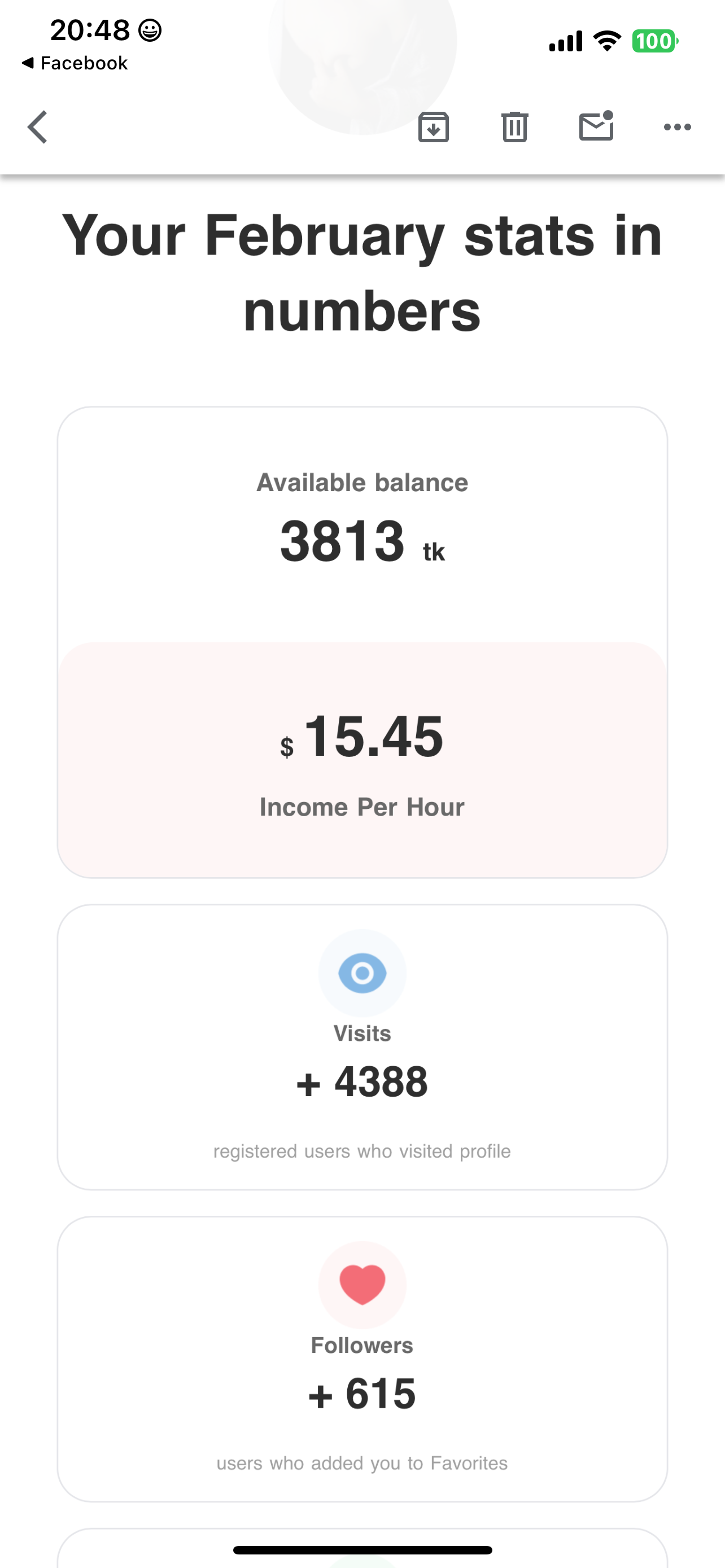Open the three-dots more options menu
Image resolution: width=725 pixels, height=1568 pixels.
point(677,127)
